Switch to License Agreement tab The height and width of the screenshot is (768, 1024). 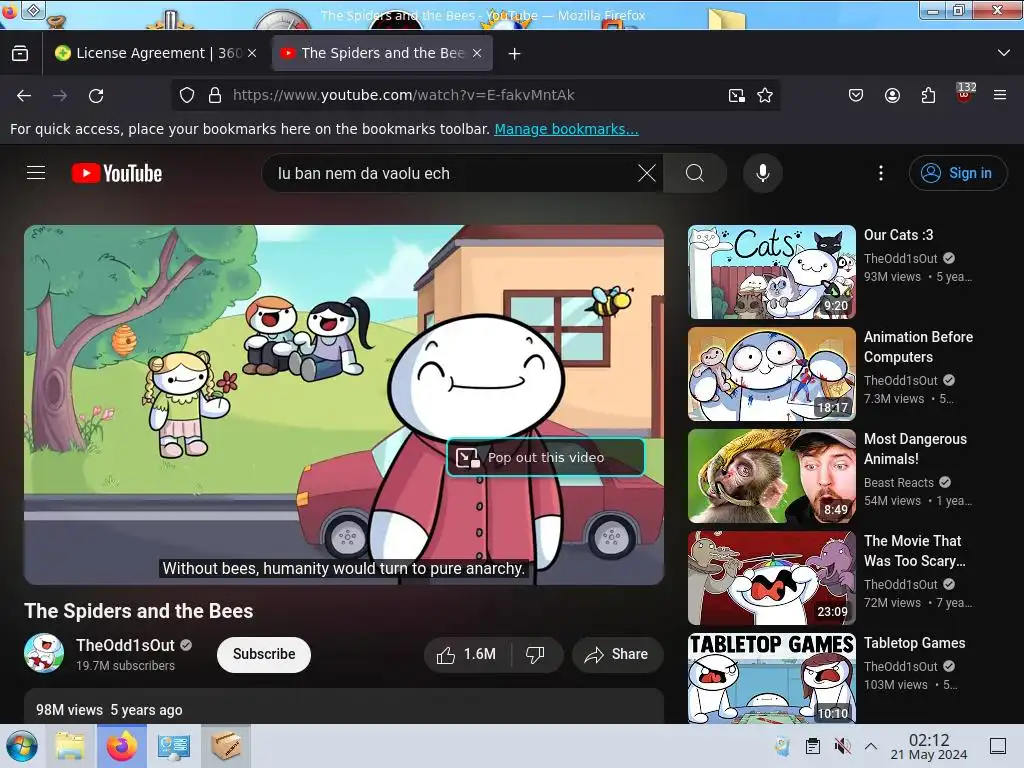(155, 54)
